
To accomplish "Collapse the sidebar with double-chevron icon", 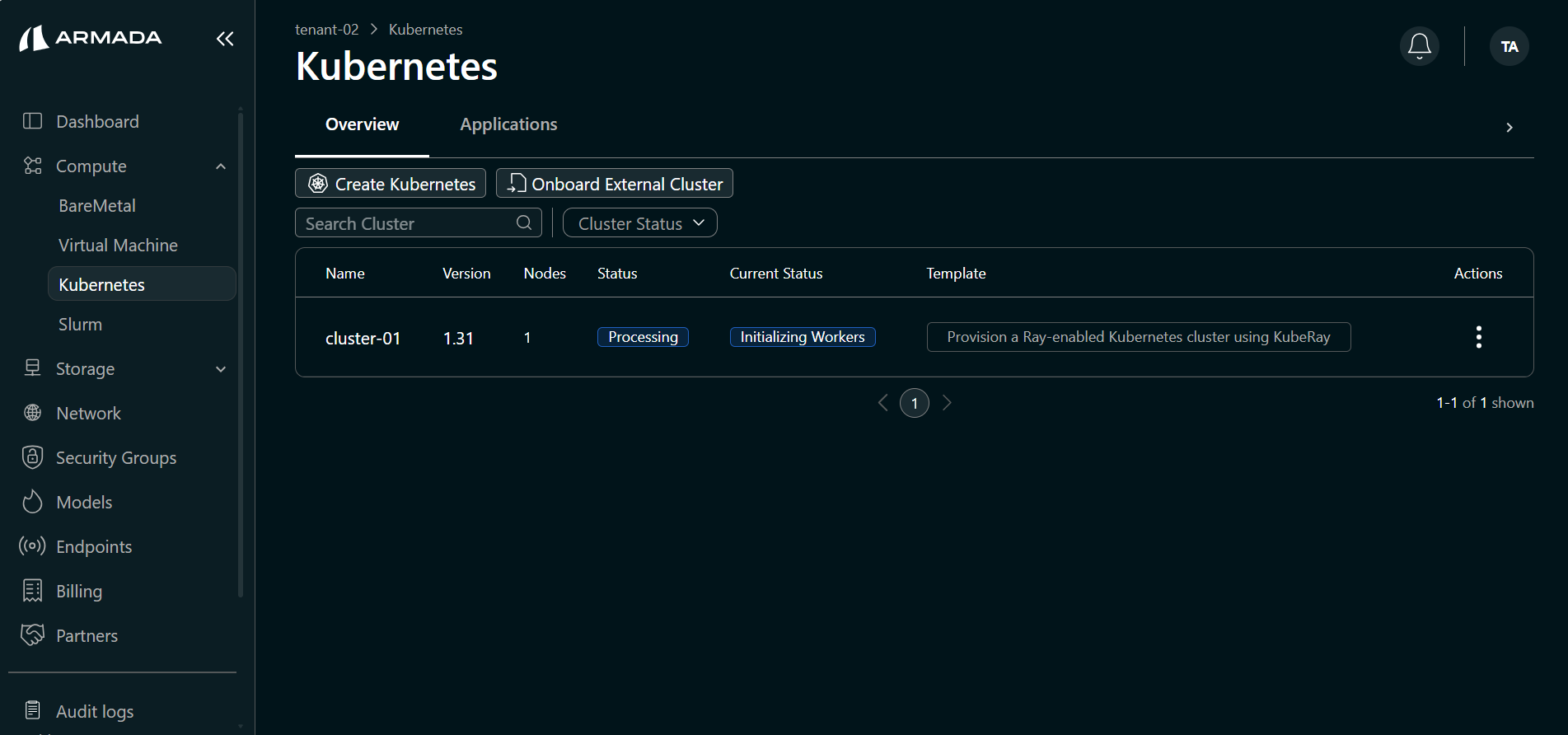I will click(x=225, y=39).
